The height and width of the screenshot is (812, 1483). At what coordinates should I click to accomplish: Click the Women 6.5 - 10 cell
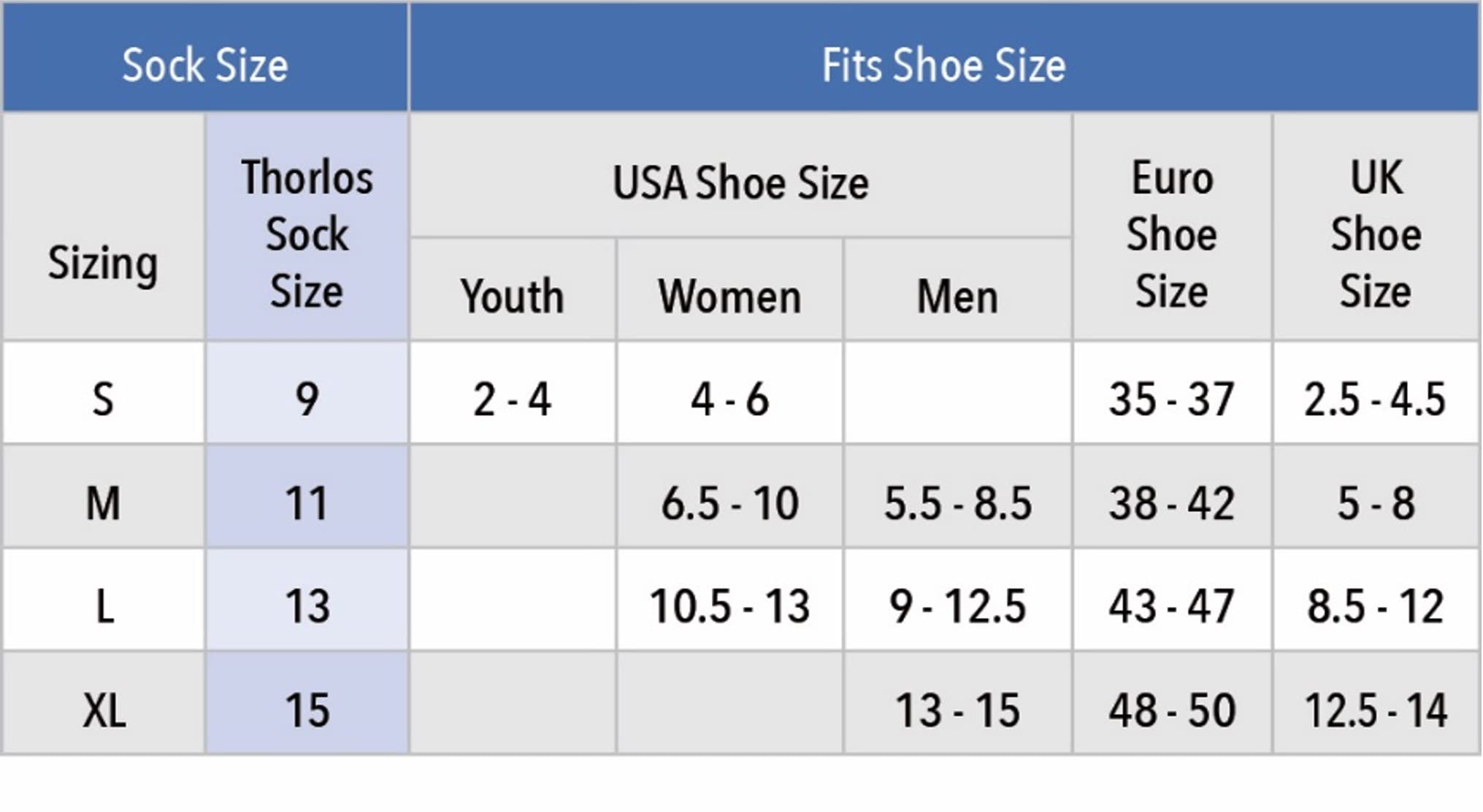[x=729, y=503]
